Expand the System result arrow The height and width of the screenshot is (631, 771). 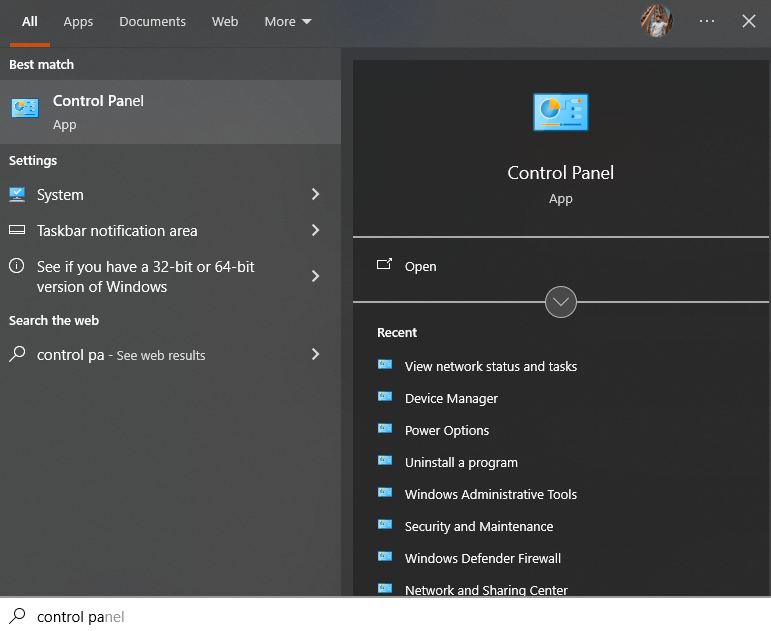[x=316, y=194]
